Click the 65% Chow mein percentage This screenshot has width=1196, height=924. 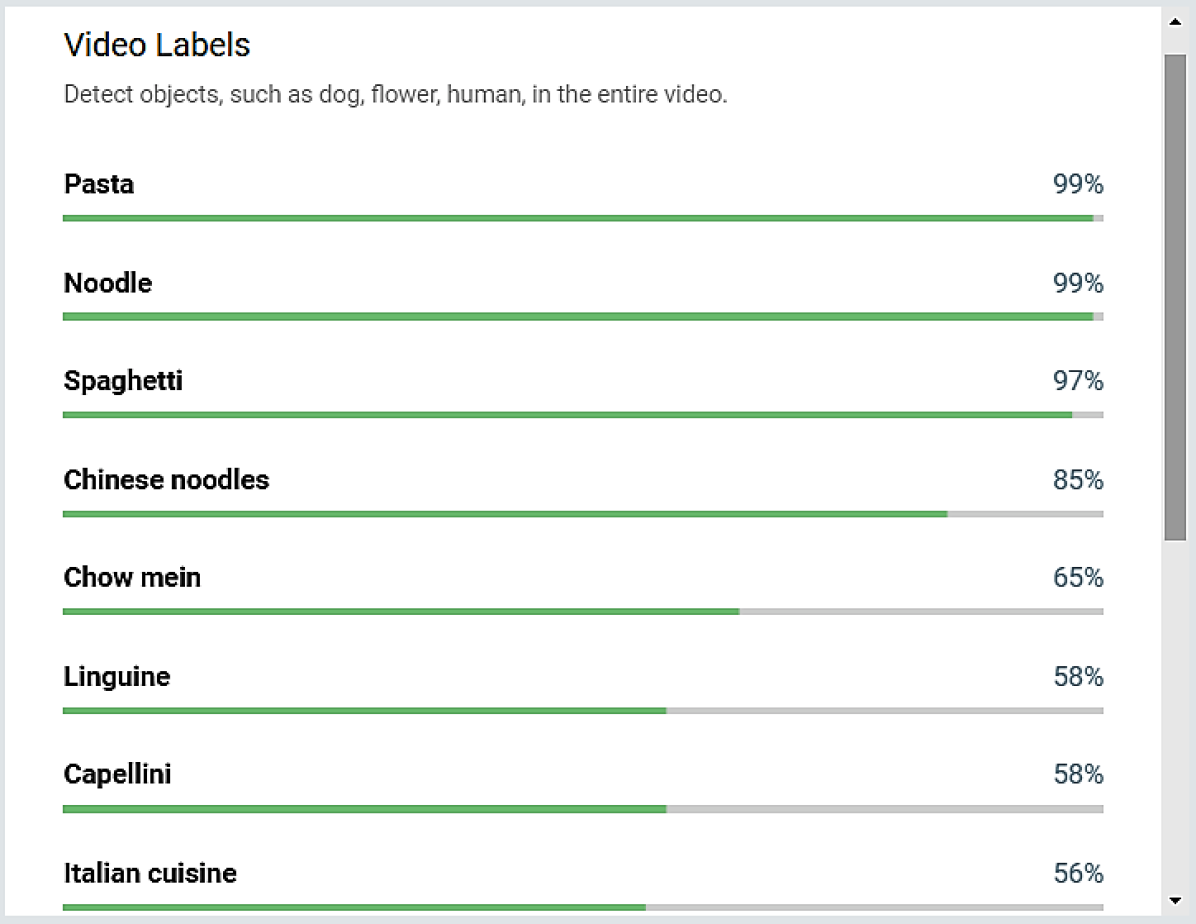[x=1078, y=578]
